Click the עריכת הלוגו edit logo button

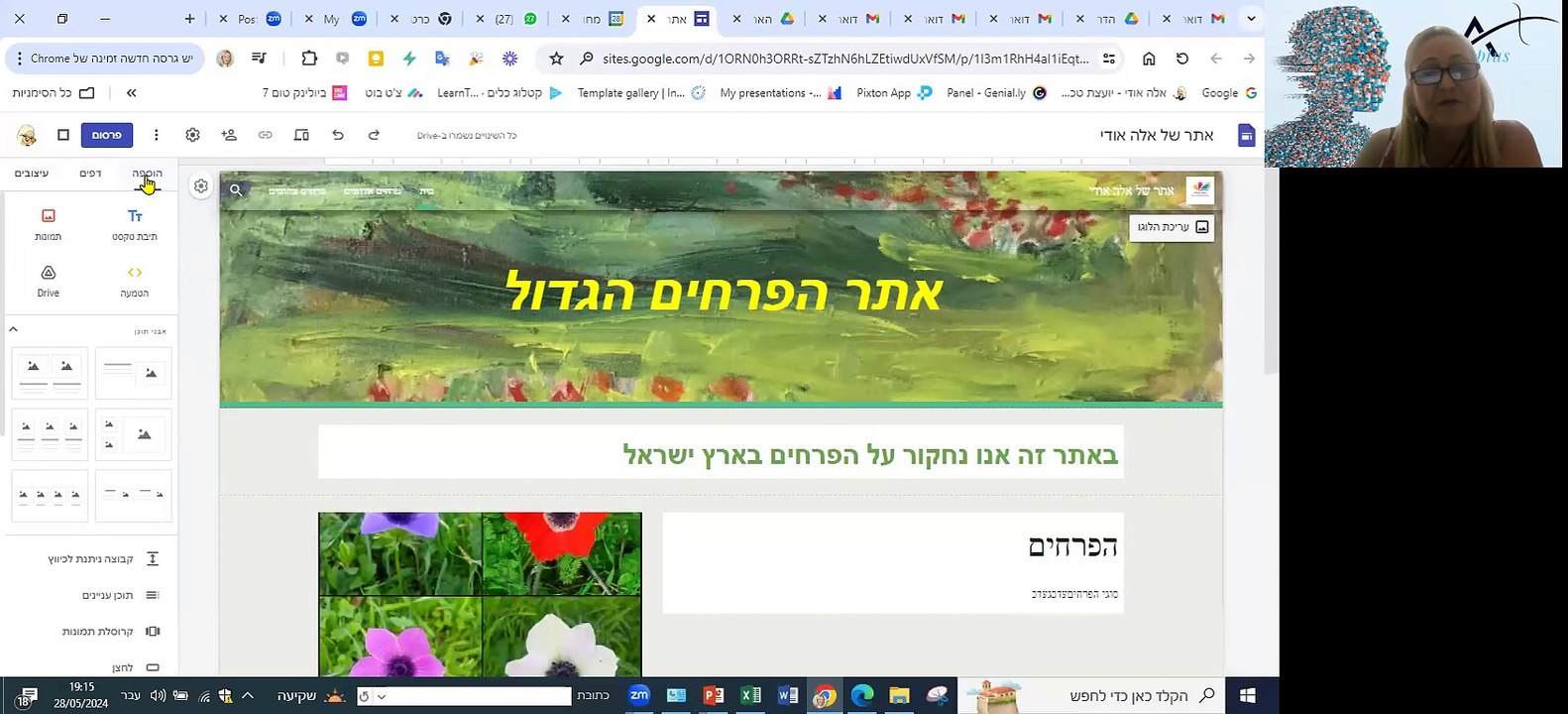pos(1173,227)
